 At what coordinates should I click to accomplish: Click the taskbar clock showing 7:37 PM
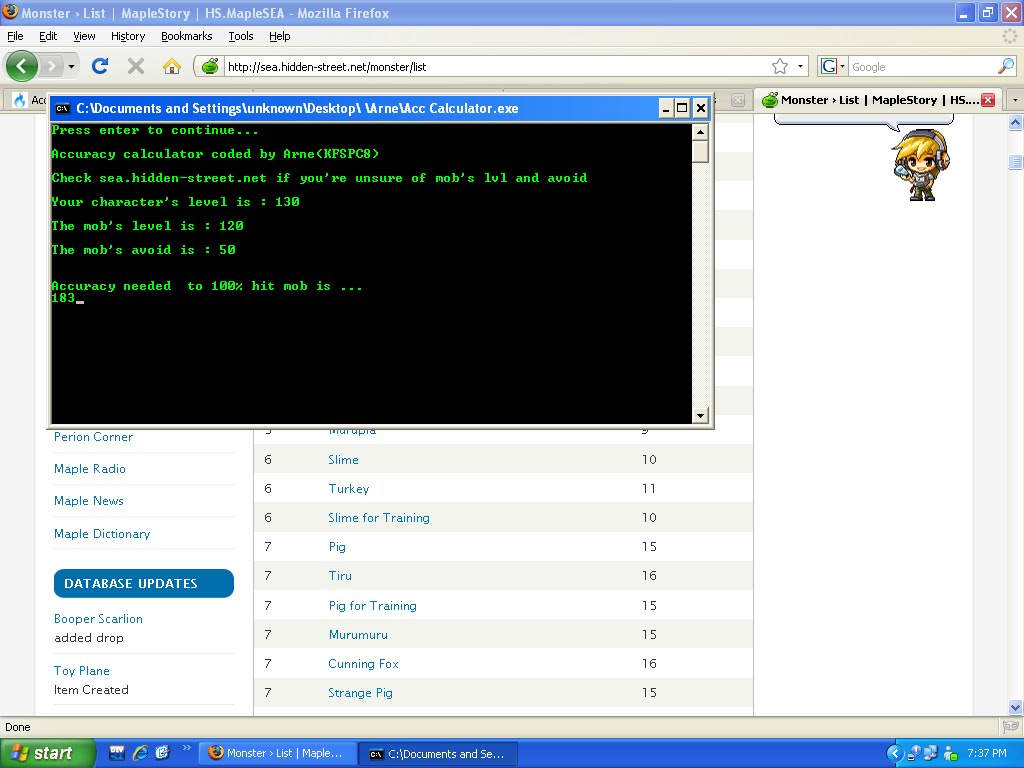(987, 754)
